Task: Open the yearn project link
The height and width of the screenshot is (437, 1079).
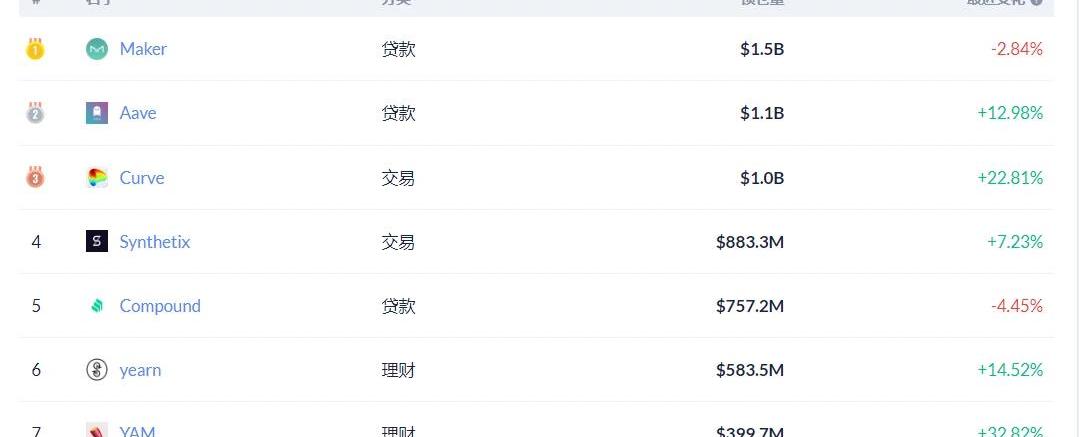Action: (x=140, y=370)
